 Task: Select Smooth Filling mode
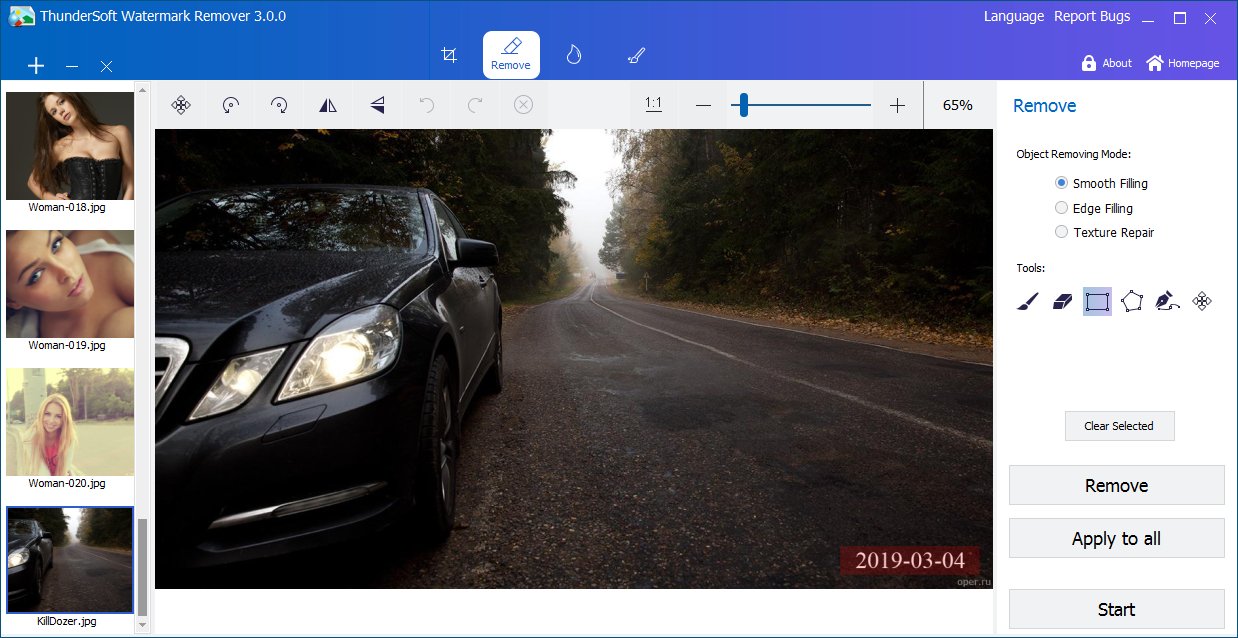coord(1062,183)
